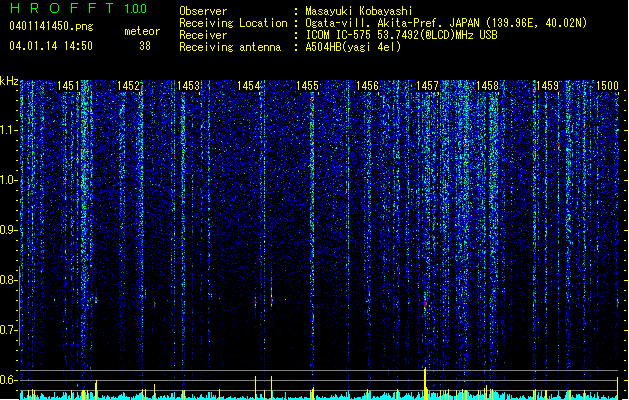Screen dimensions: 629x400
Task: Click observer name Masayuki Kobayashi
Action: click(359, 11)
